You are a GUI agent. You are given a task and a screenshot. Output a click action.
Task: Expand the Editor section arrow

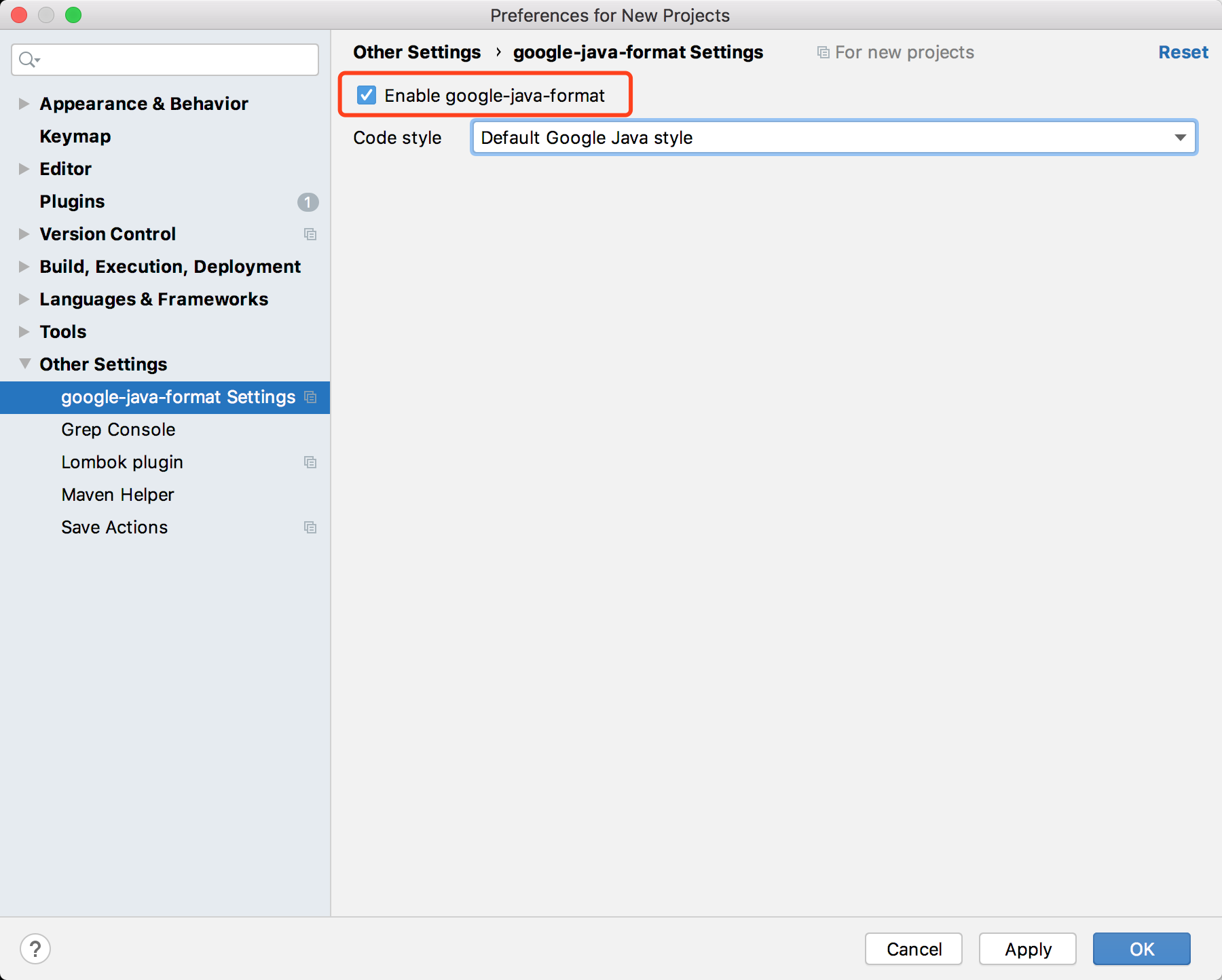tap(24, 169)
